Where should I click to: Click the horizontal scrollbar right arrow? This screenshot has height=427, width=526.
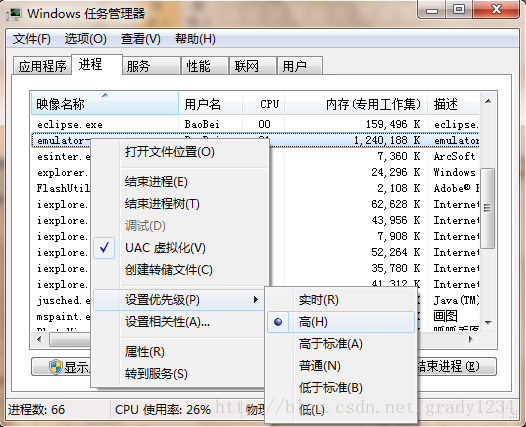[470, 339]
